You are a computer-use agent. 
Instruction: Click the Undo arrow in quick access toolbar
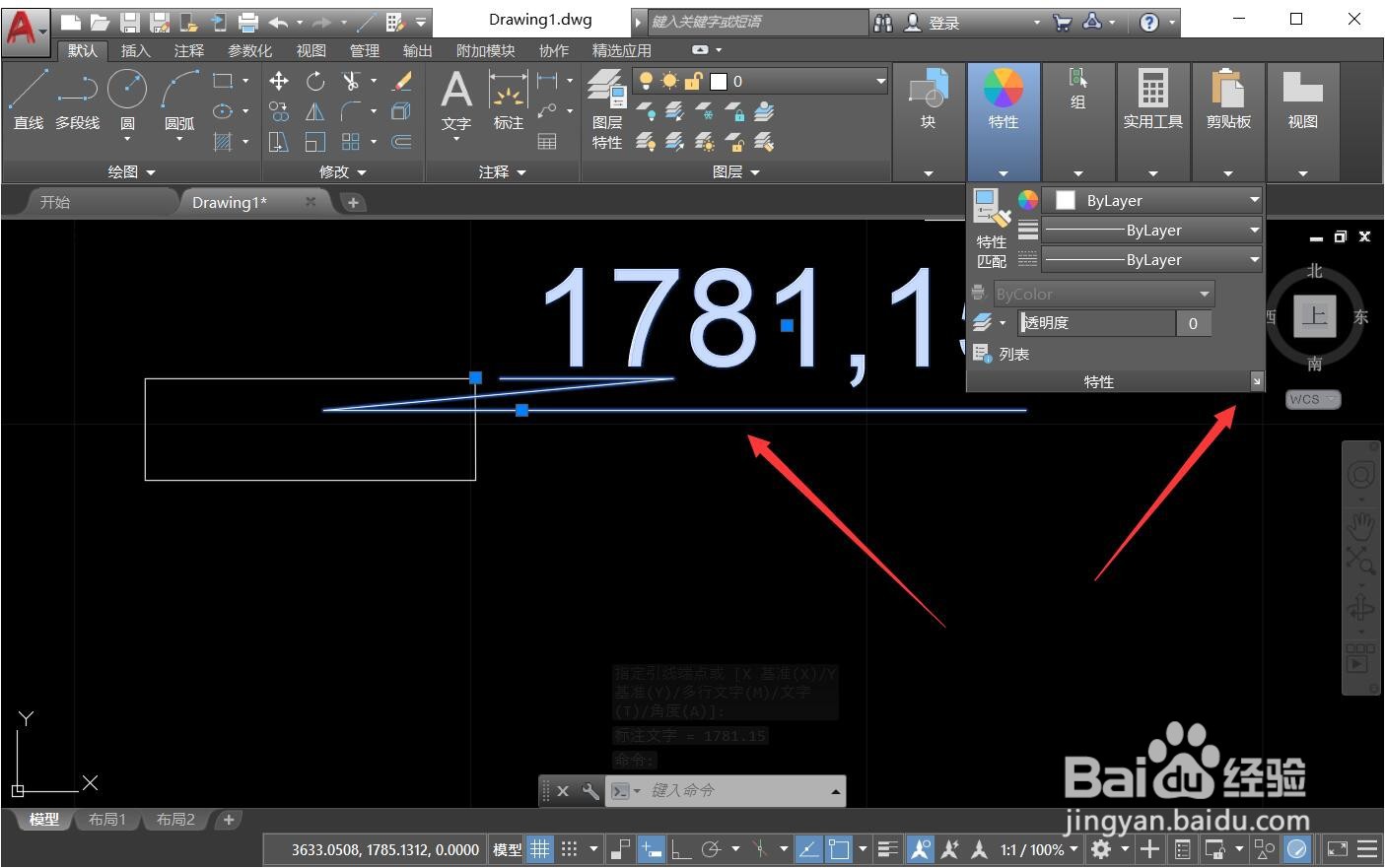[x=278, y=22]
